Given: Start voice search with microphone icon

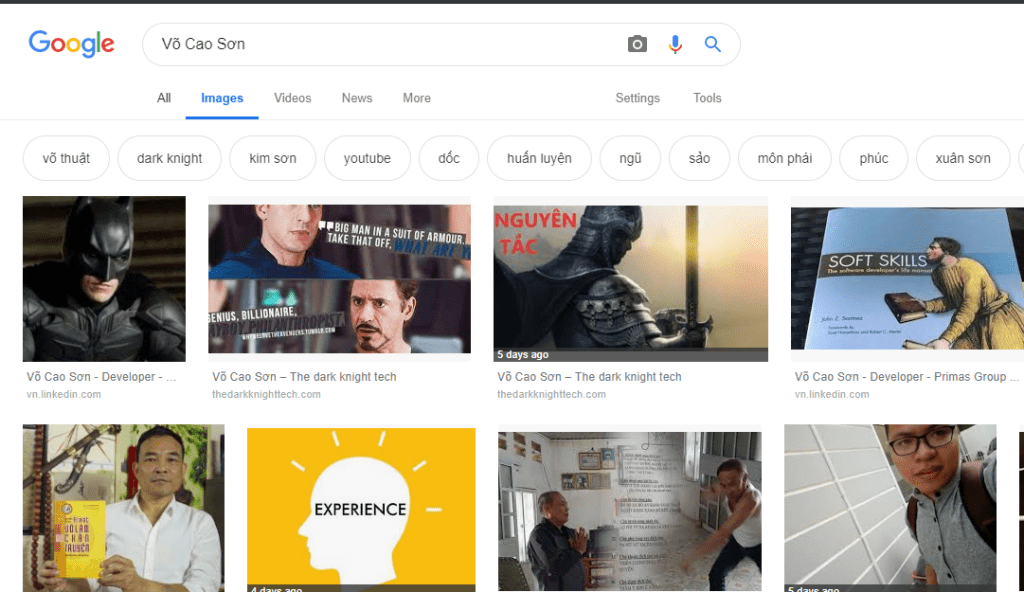Looking at the screenshot, I should point(675,44).
